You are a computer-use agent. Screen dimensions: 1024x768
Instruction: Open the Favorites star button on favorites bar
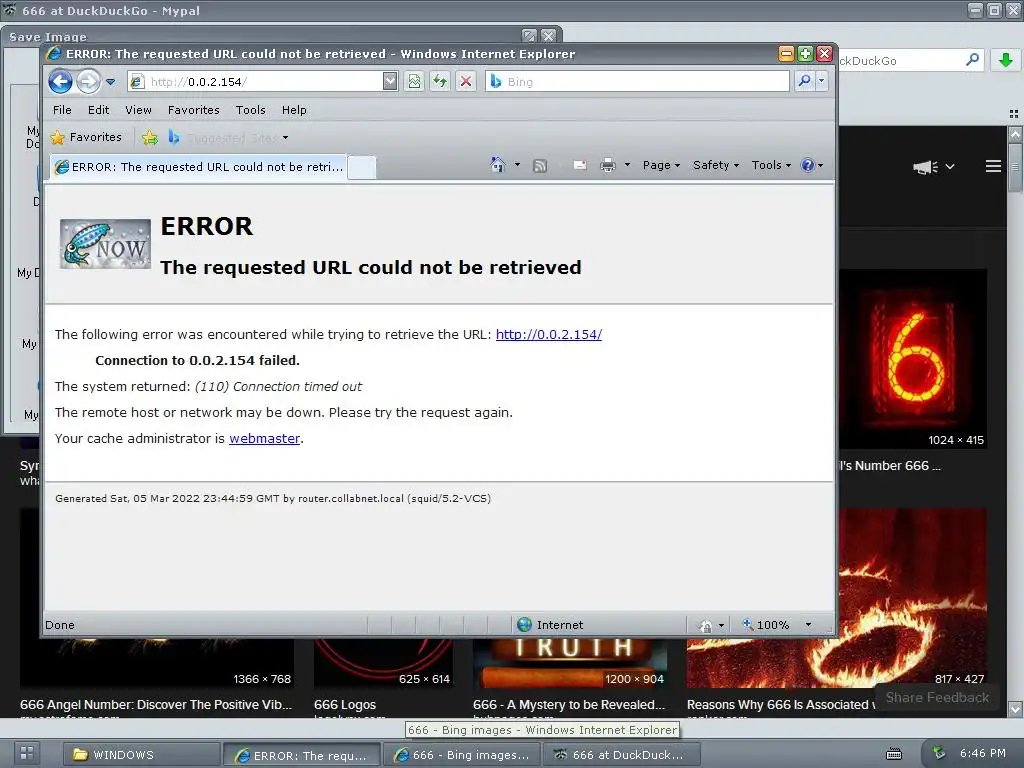(86, 137)
